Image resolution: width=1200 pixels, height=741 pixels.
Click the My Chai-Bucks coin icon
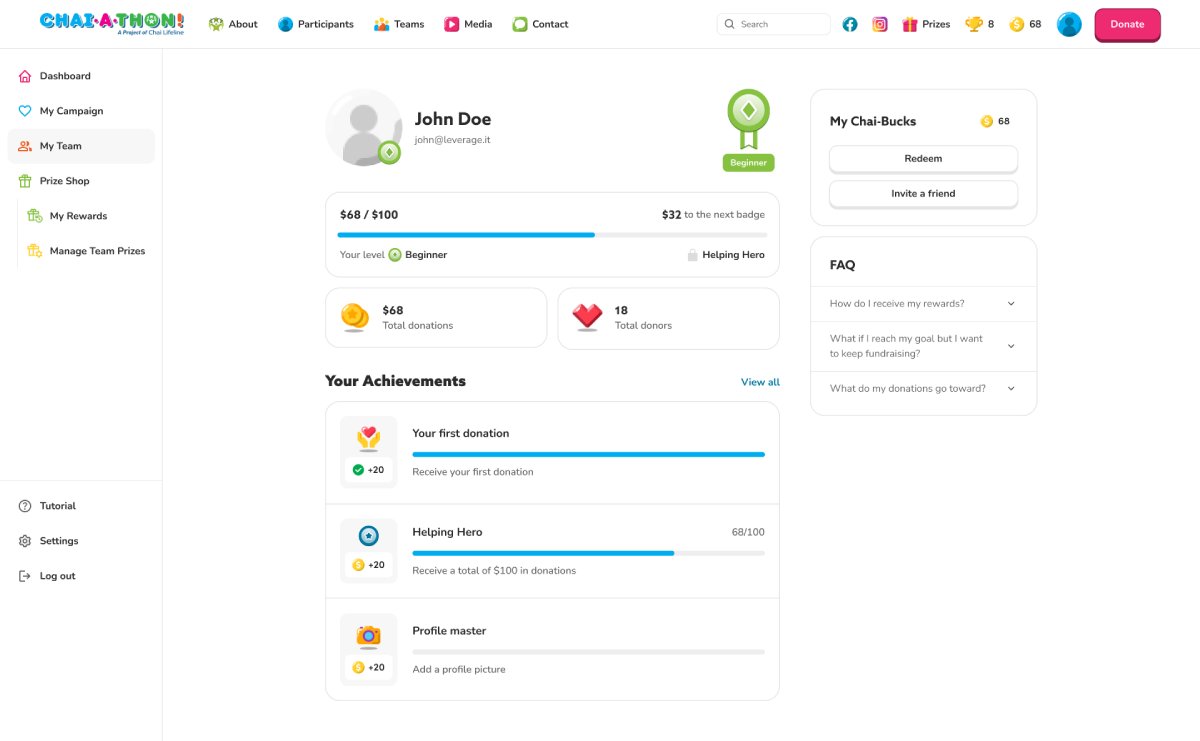point(987,121)
